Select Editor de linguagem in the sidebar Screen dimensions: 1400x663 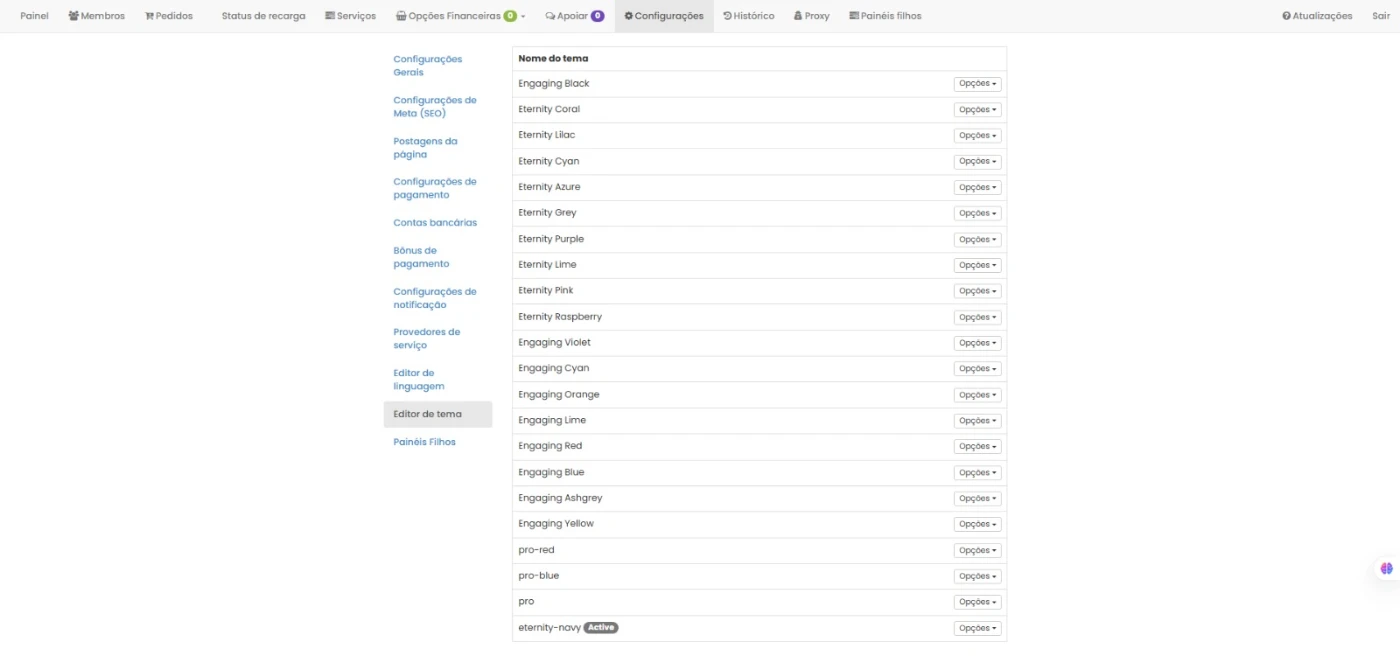click(x=418, y=379)
